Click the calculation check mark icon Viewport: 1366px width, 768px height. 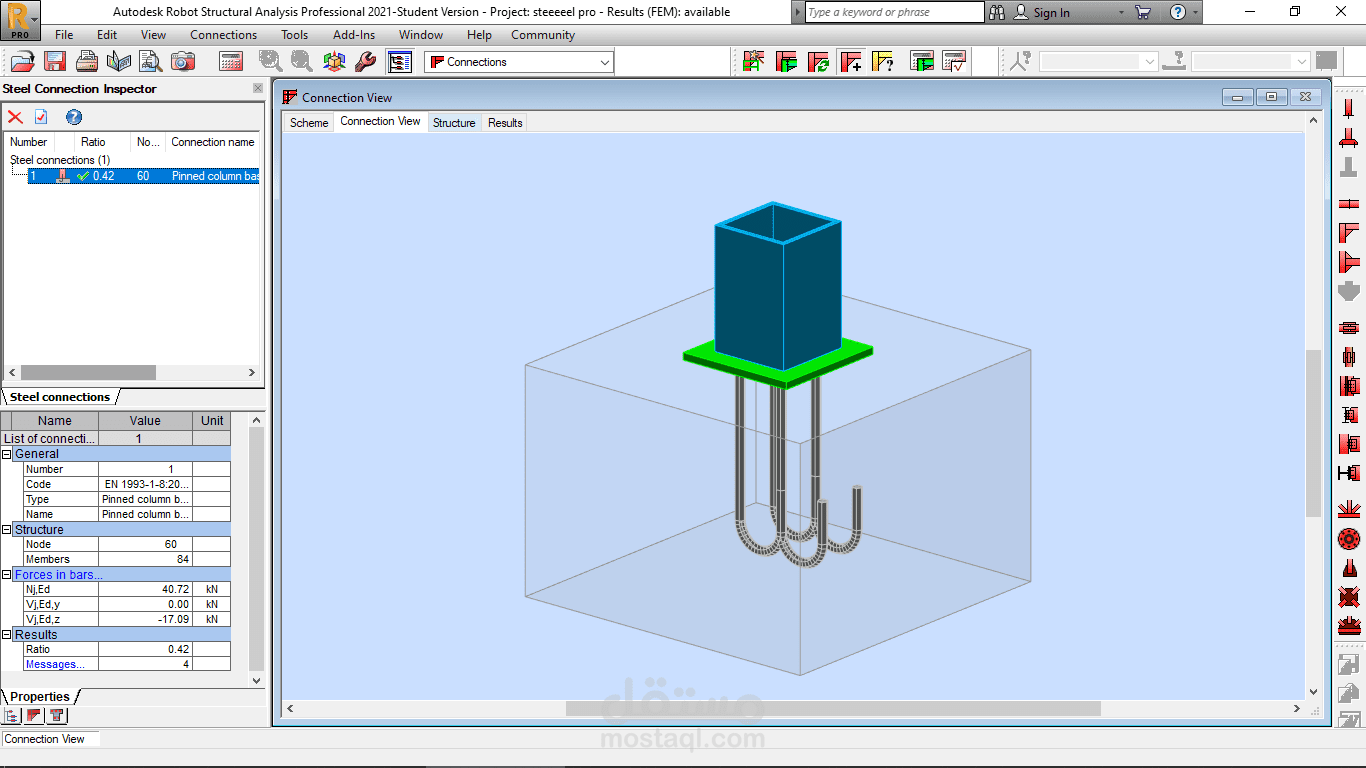(954, 61)
